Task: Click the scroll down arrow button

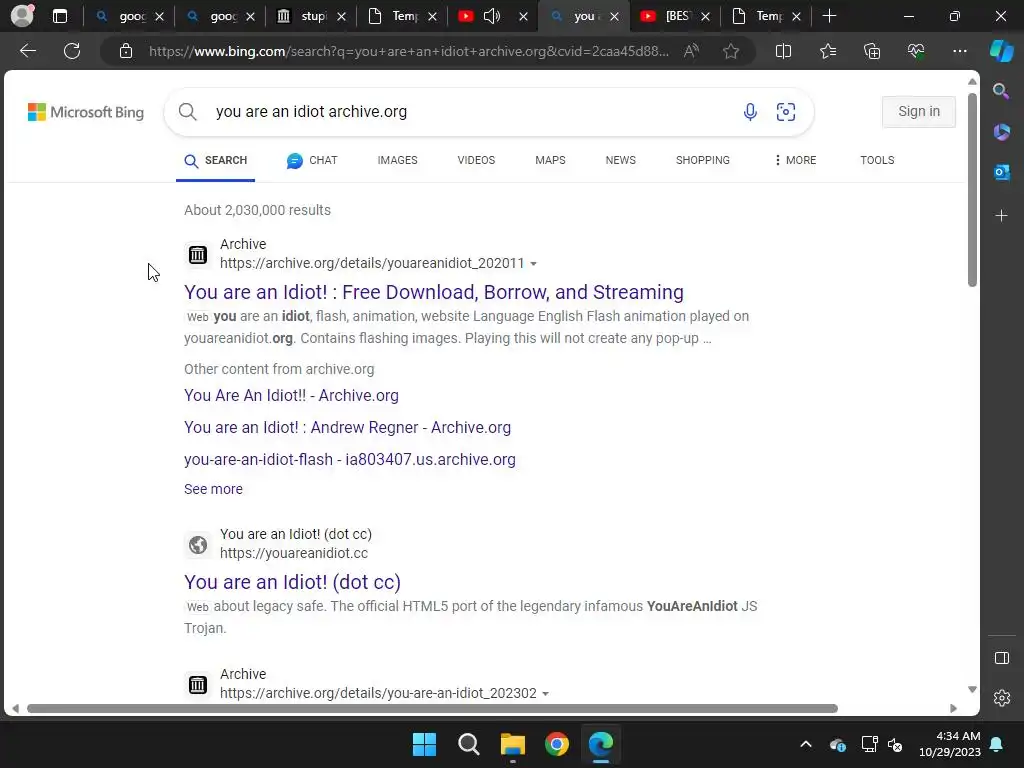Action: 972,689
